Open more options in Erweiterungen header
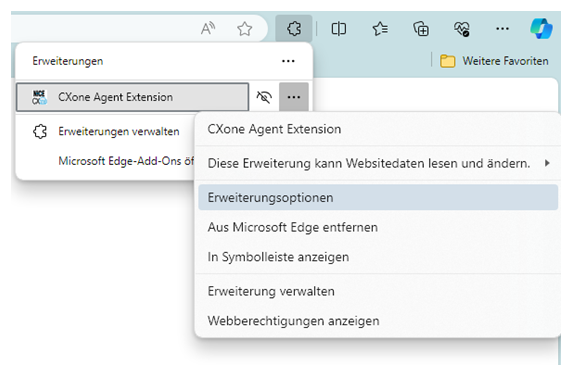 288,61
